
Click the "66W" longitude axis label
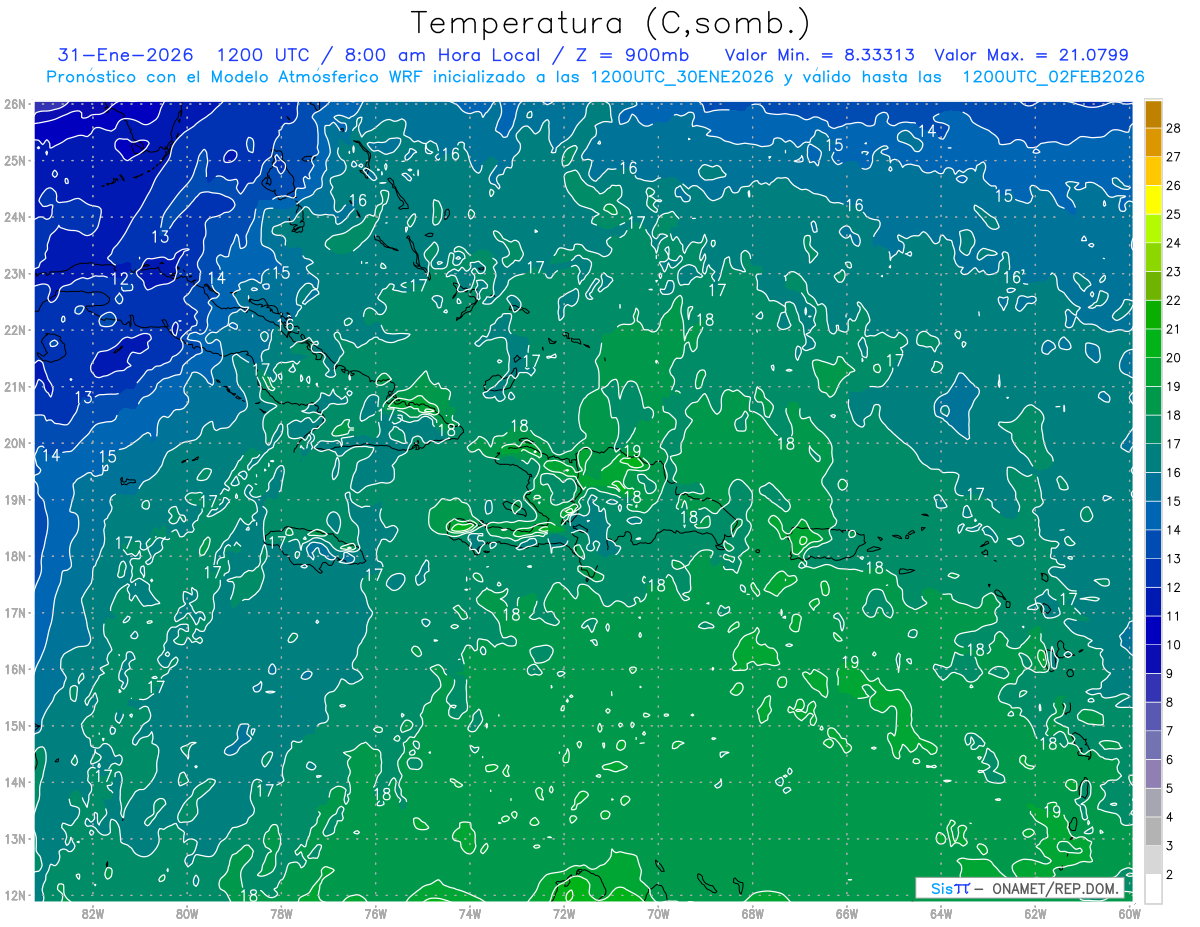[847, 914]
